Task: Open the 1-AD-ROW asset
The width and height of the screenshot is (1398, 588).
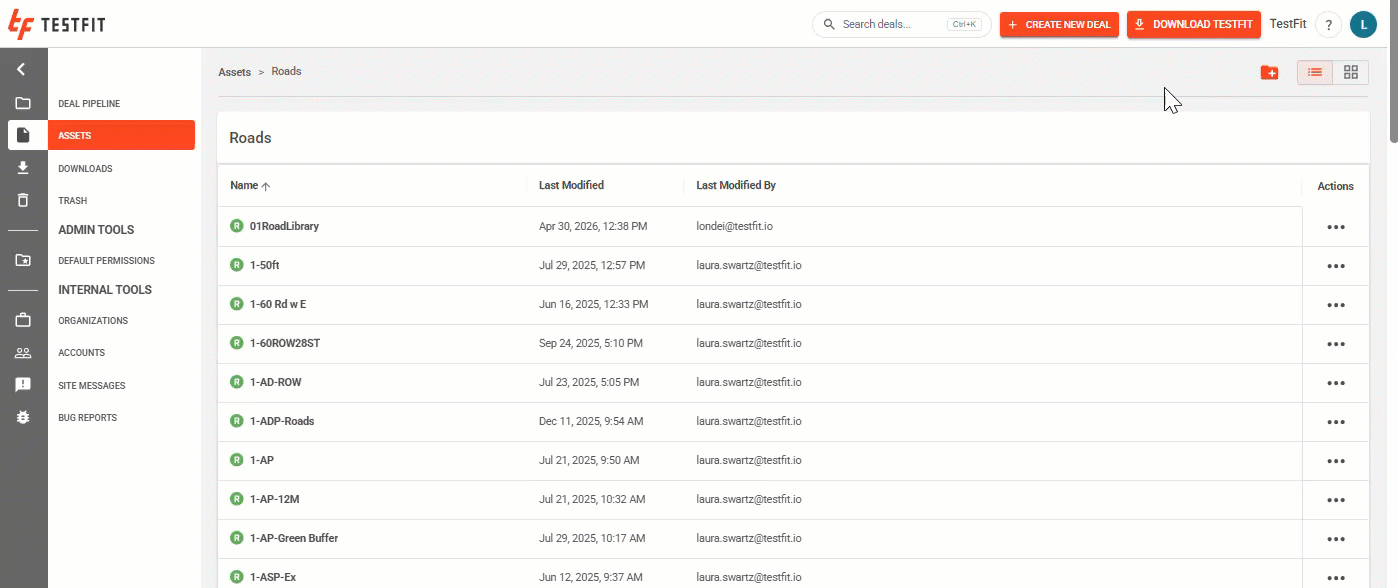Action: pyautogui.click(x=275, y=382)
